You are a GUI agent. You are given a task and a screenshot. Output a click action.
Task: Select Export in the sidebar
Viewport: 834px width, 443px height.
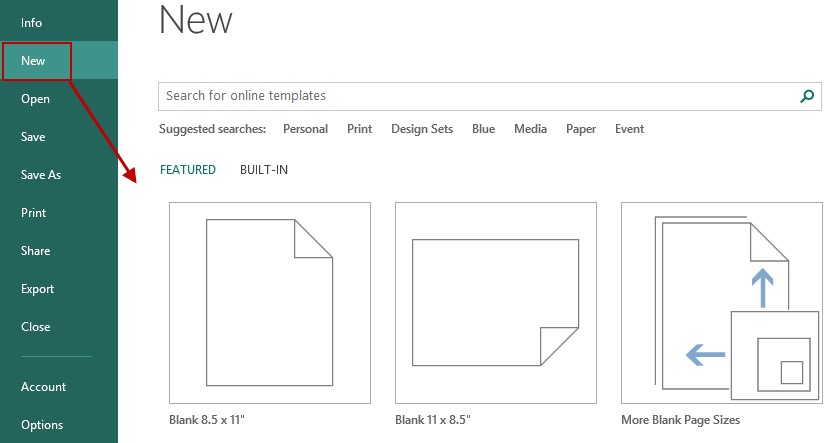[x=37, y=289]
